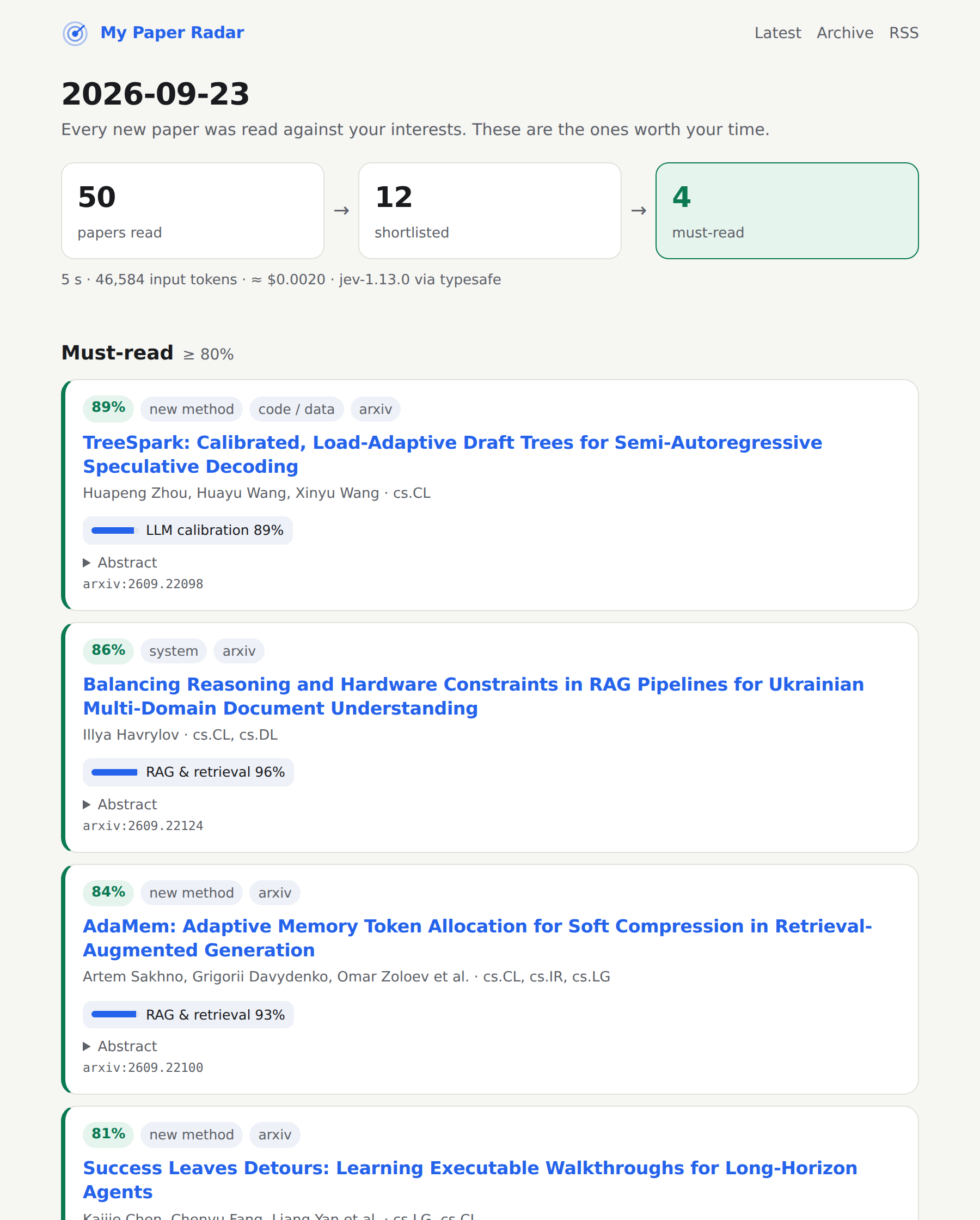Open the Balancing Reasoning RAG Pipelines paper
This screenshot has height=1220, width=980.
pyautogui.click(x=473, y=696)
